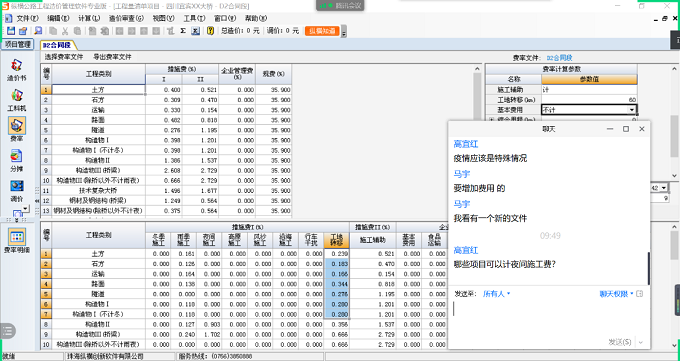This screenshot has width=680, height=361.
Task: Click the Sigma calculate toolbar icon
Action: pyautogui.click(x=183, y=31)
